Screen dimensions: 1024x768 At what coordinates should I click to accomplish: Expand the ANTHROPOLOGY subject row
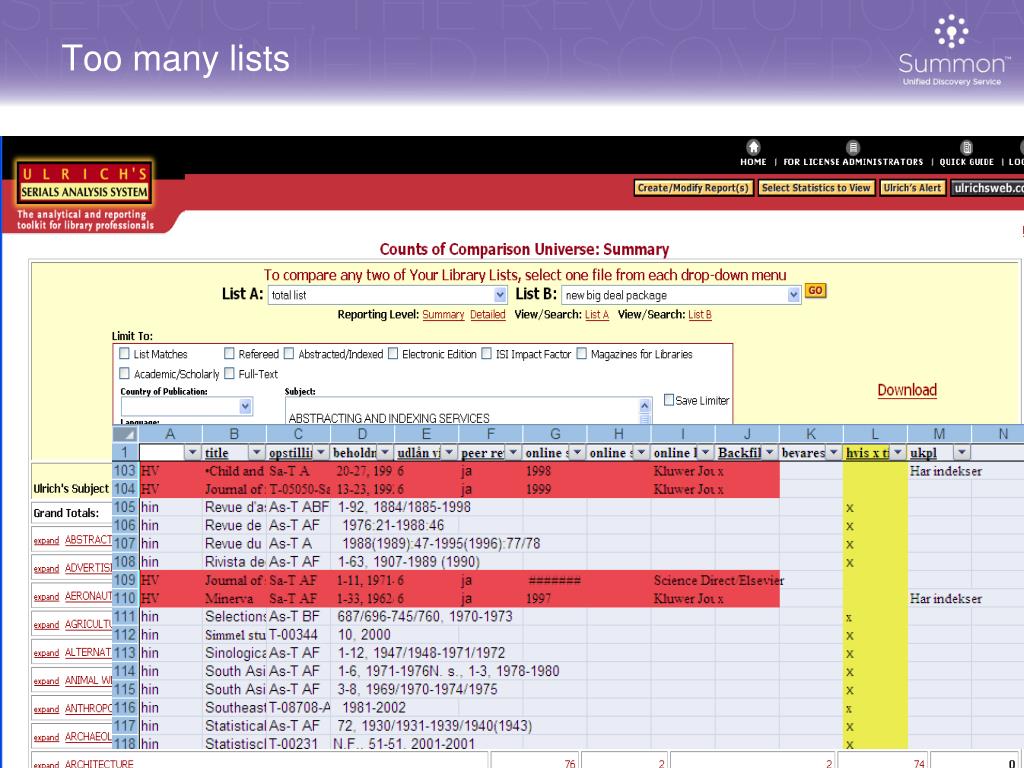pos(46,709)
